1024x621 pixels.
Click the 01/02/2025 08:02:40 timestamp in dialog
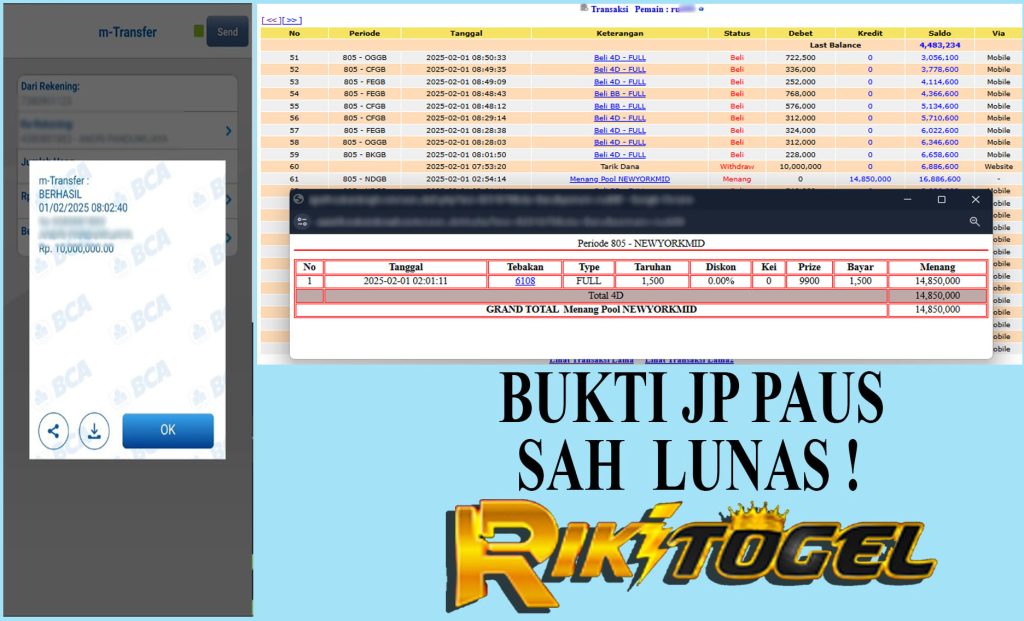coord(83,208)
